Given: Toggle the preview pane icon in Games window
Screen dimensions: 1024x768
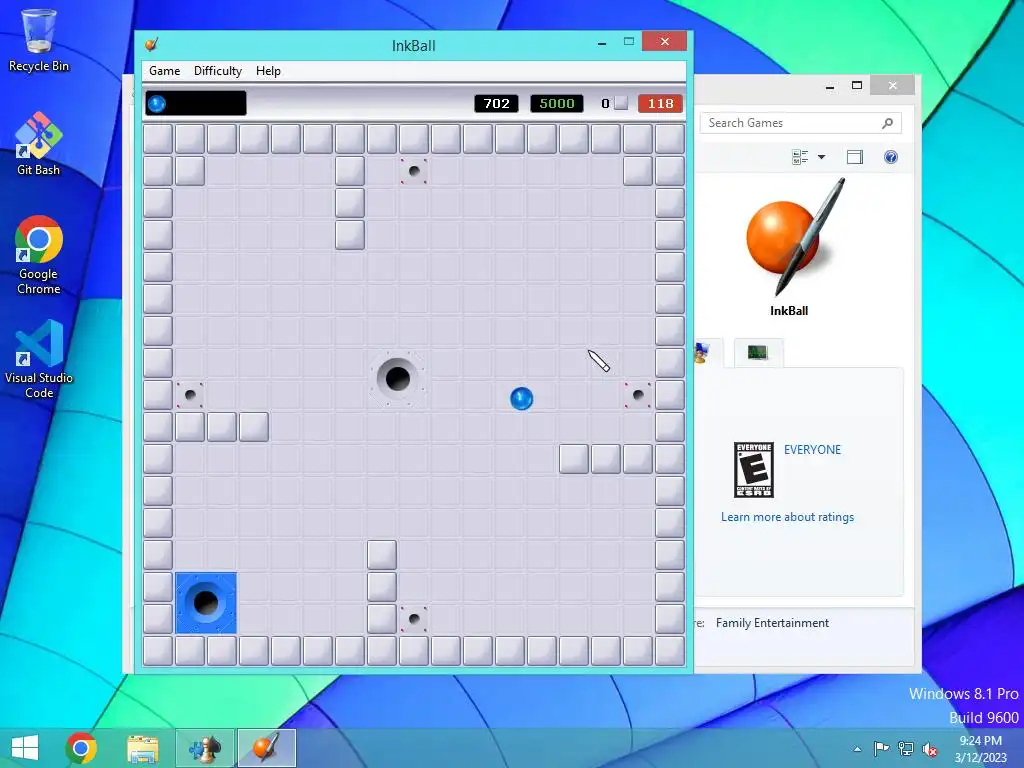Looking at the screenshot, I should click(x=855, y=157).
